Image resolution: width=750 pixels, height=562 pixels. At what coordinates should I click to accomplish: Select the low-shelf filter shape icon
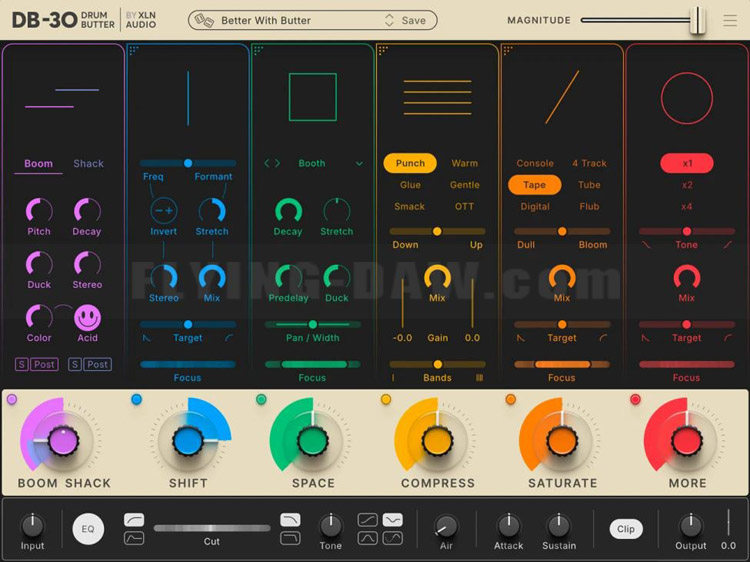pos(134,539)
